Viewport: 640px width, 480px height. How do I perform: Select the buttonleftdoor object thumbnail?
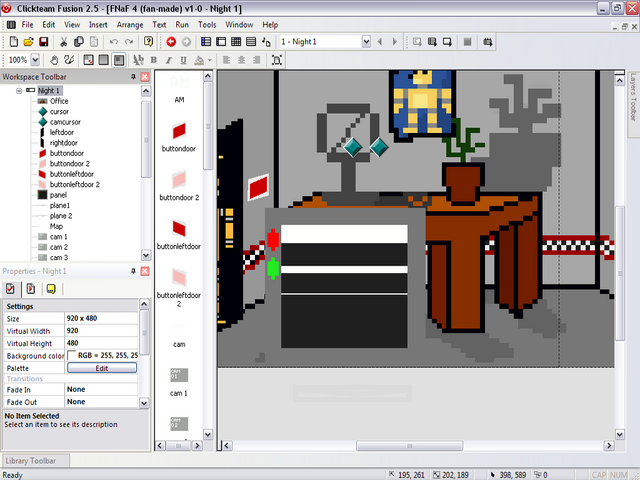click(179, 228)
